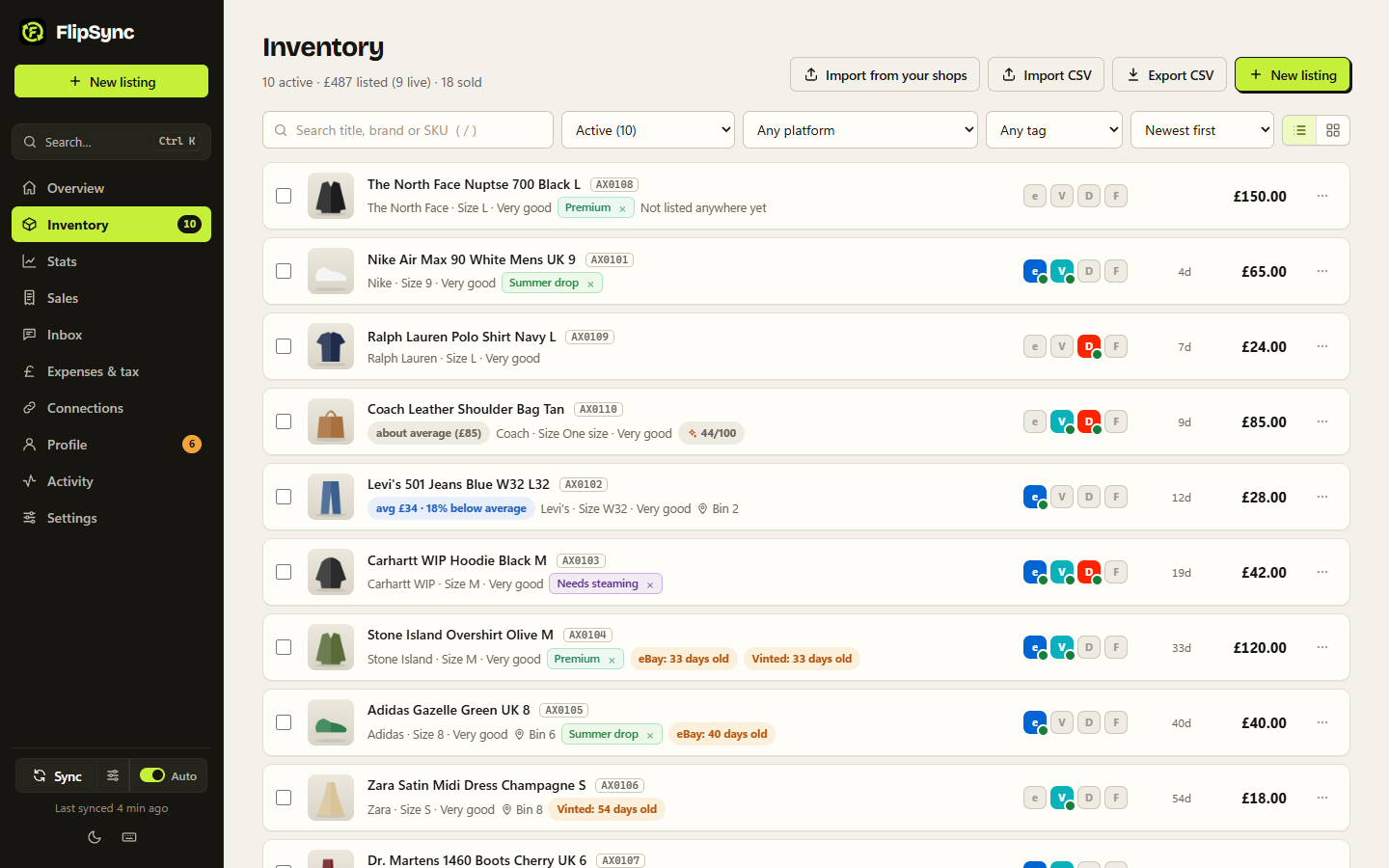
Task: Tick Stone Island Overshirt checkbox
Action: pos(284,647)
